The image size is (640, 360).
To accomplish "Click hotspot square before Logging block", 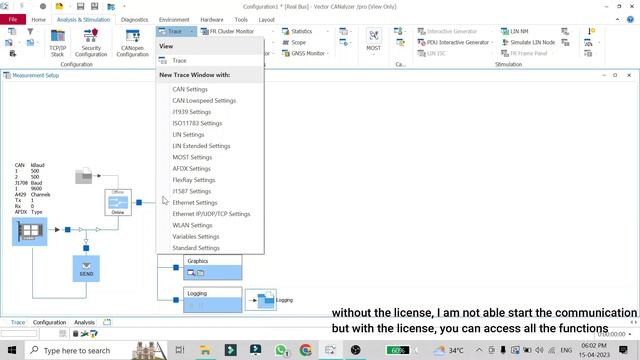I will (176, 300).
